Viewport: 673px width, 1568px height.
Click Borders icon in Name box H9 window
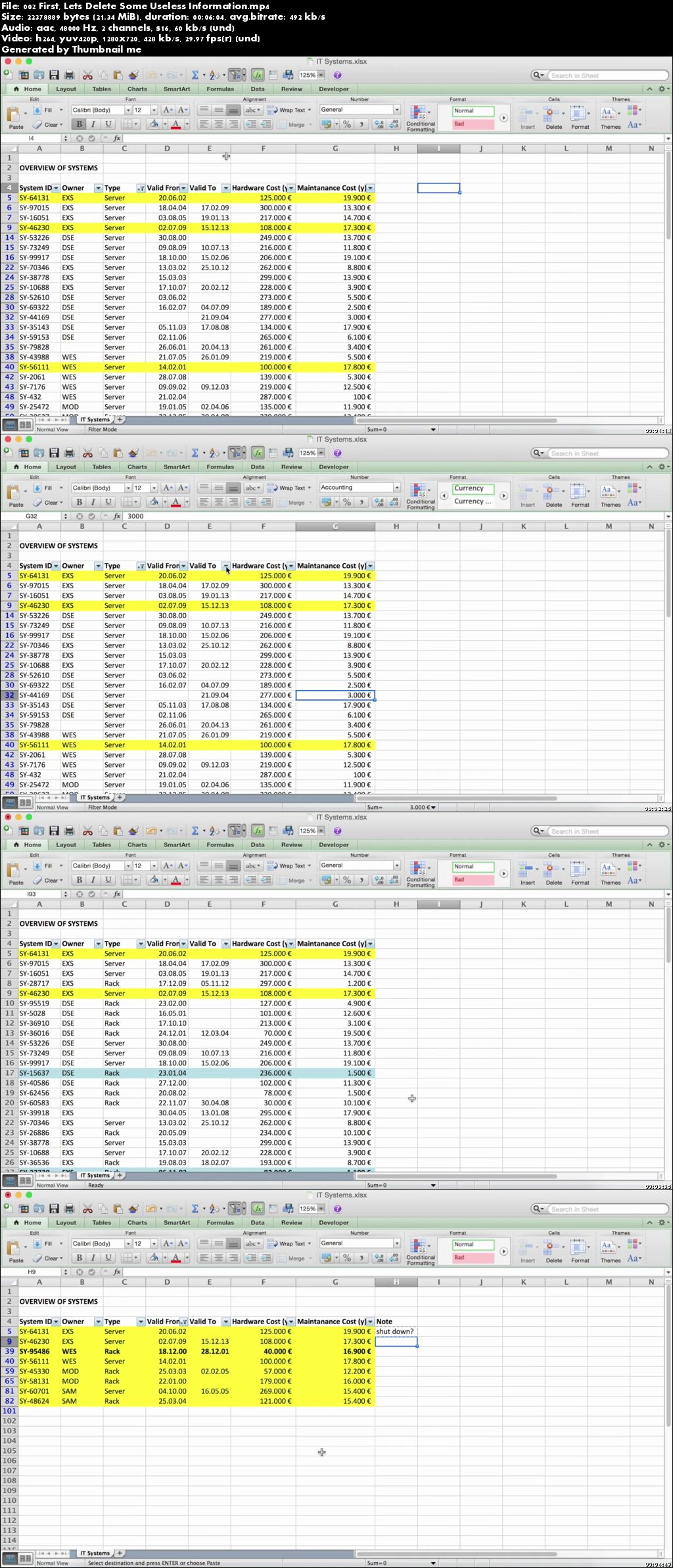tap(129, 1258)
